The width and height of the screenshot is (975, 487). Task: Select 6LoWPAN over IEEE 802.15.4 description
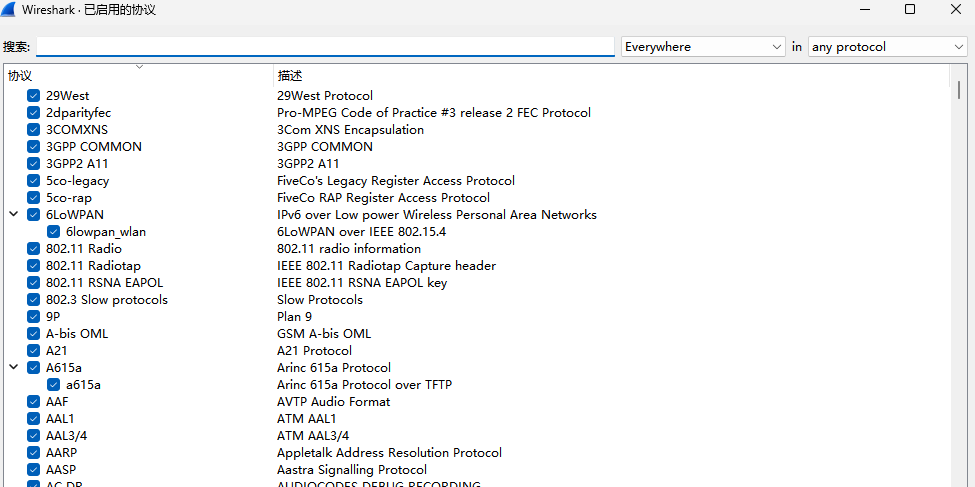pos(361,232)
